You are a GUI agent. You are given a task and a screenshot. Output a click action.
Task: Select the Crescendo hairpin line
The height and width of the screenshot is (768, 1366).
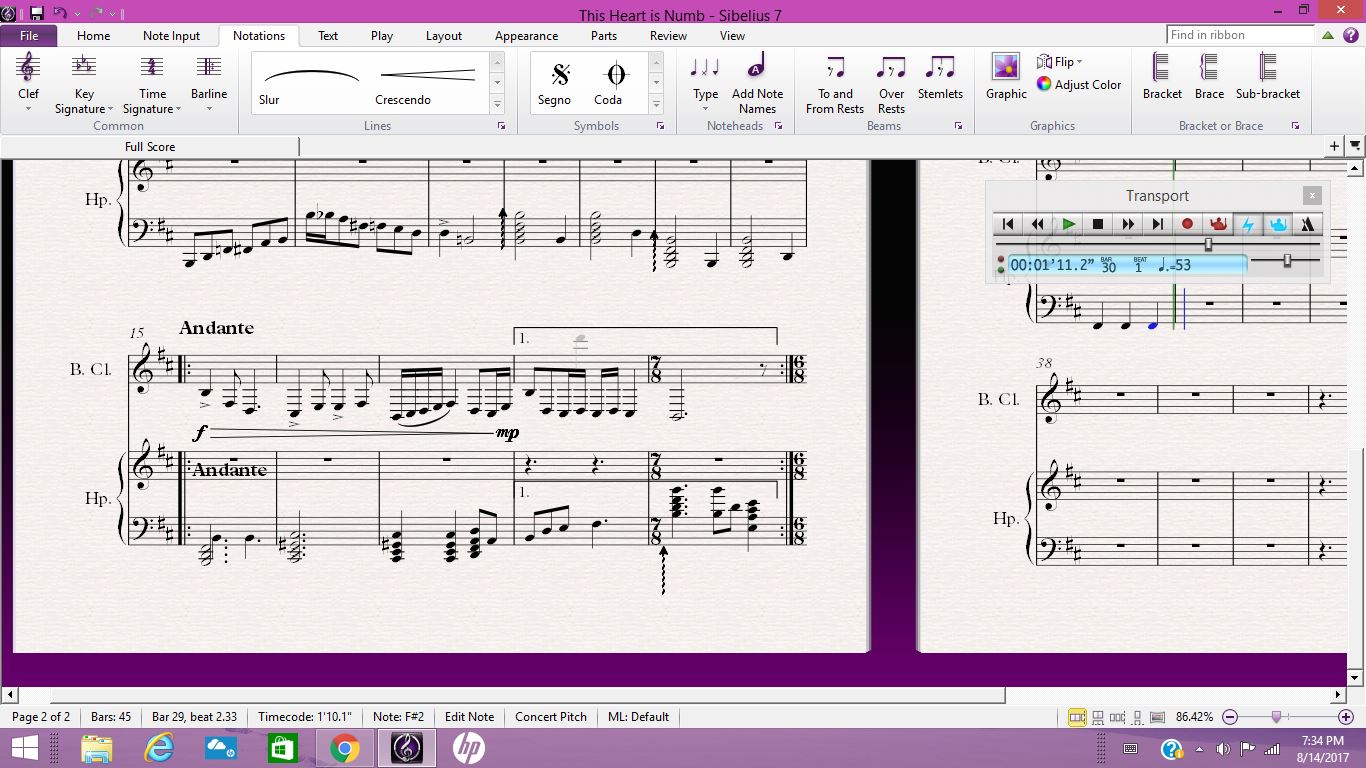click(427, 83)
